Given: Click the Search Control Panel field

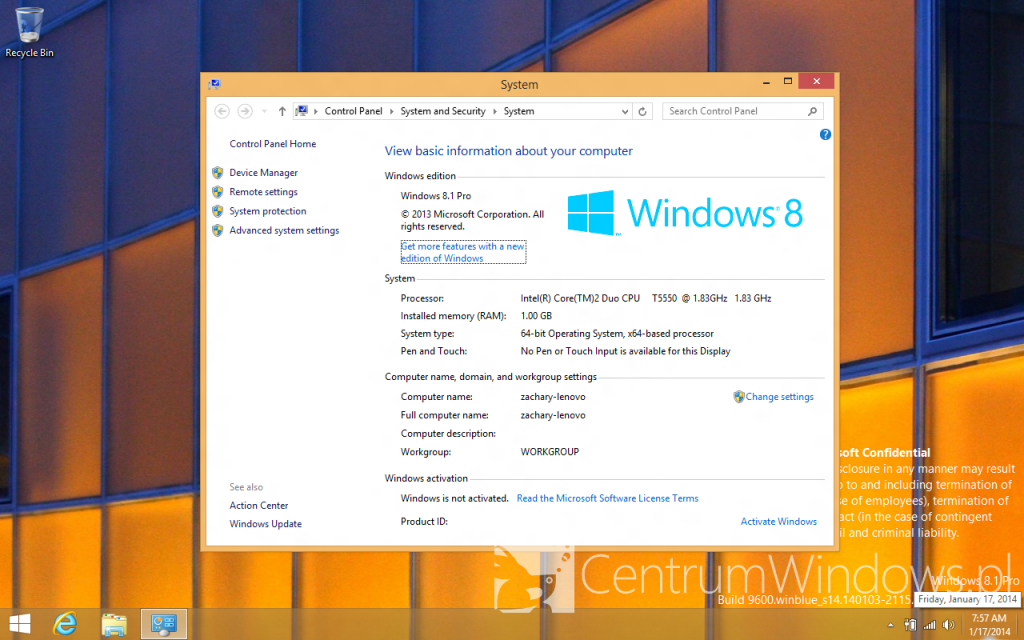Looking at the screenshot, I should tap(735, 112).
